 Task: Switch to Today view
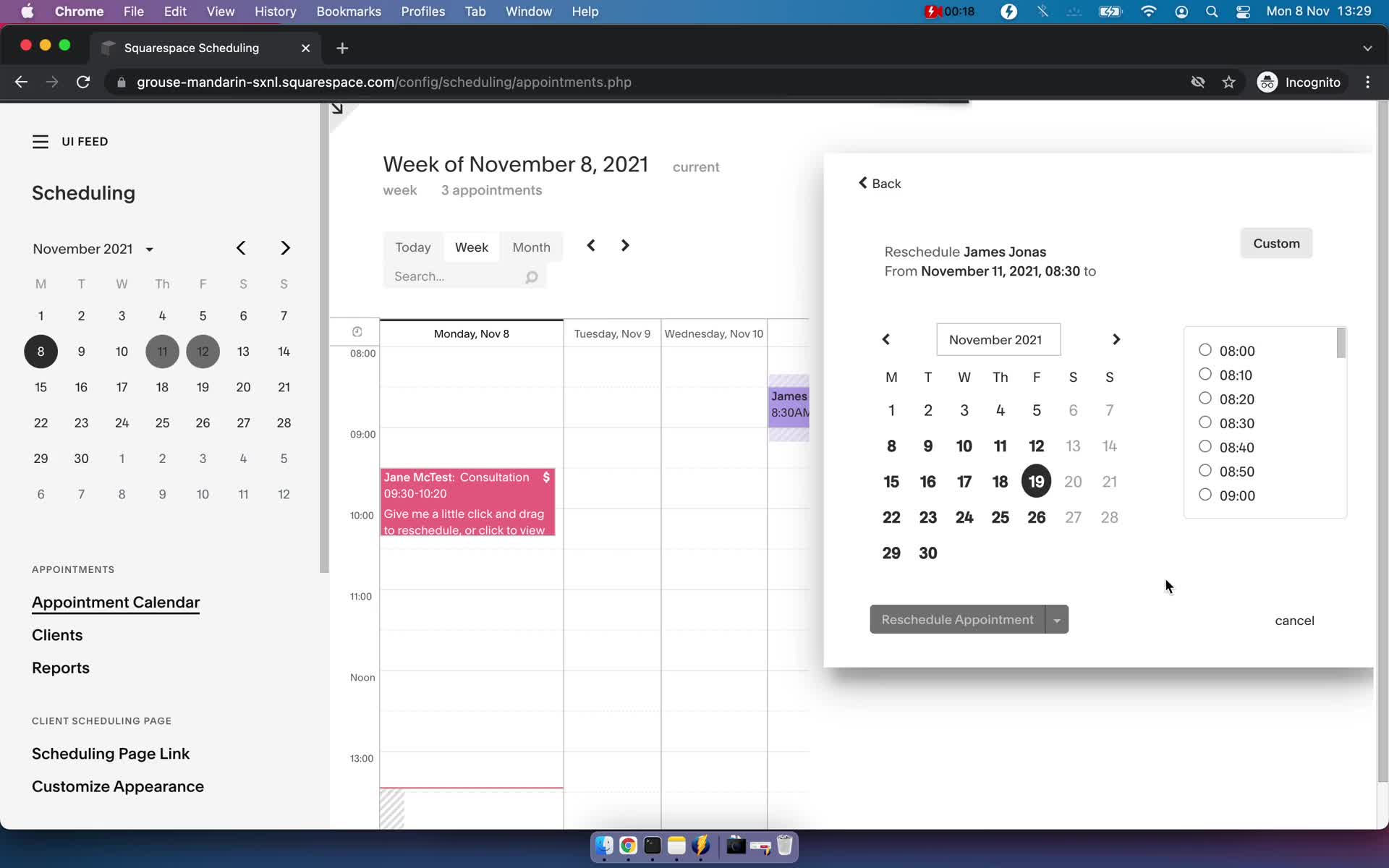(x=413, y=247)
